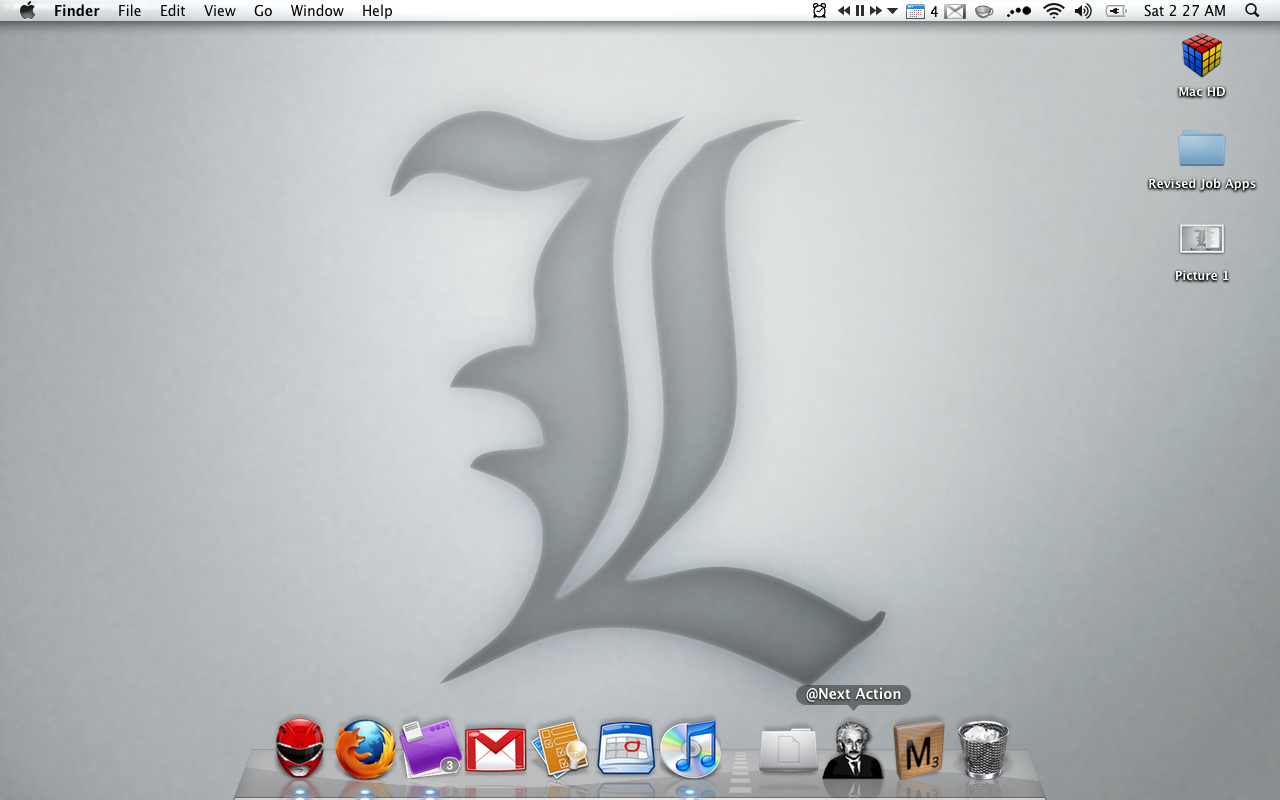The height and width of the screenshot is (800, 1280).
Task: Pause playback from the menu bar
Action: pos(860,11)
